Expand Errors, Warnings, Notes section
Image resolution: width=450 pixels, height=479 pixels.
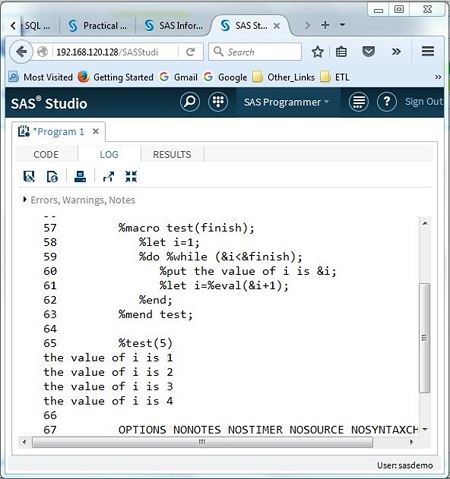(79, 200)
